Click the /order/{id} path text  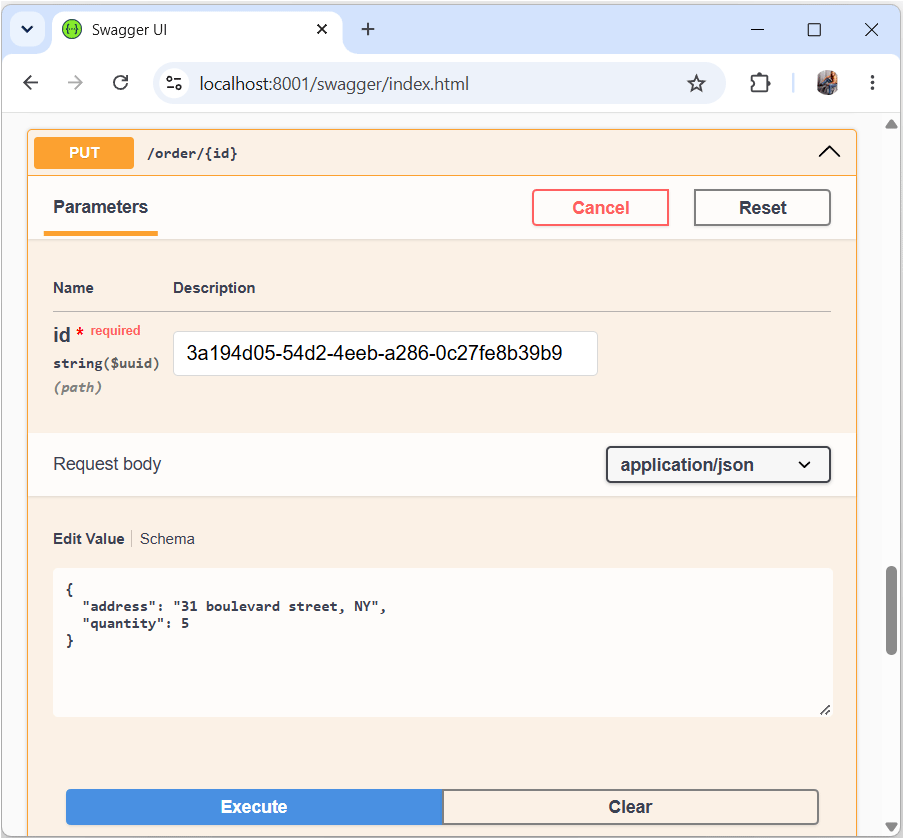click(x=192, y=153)
